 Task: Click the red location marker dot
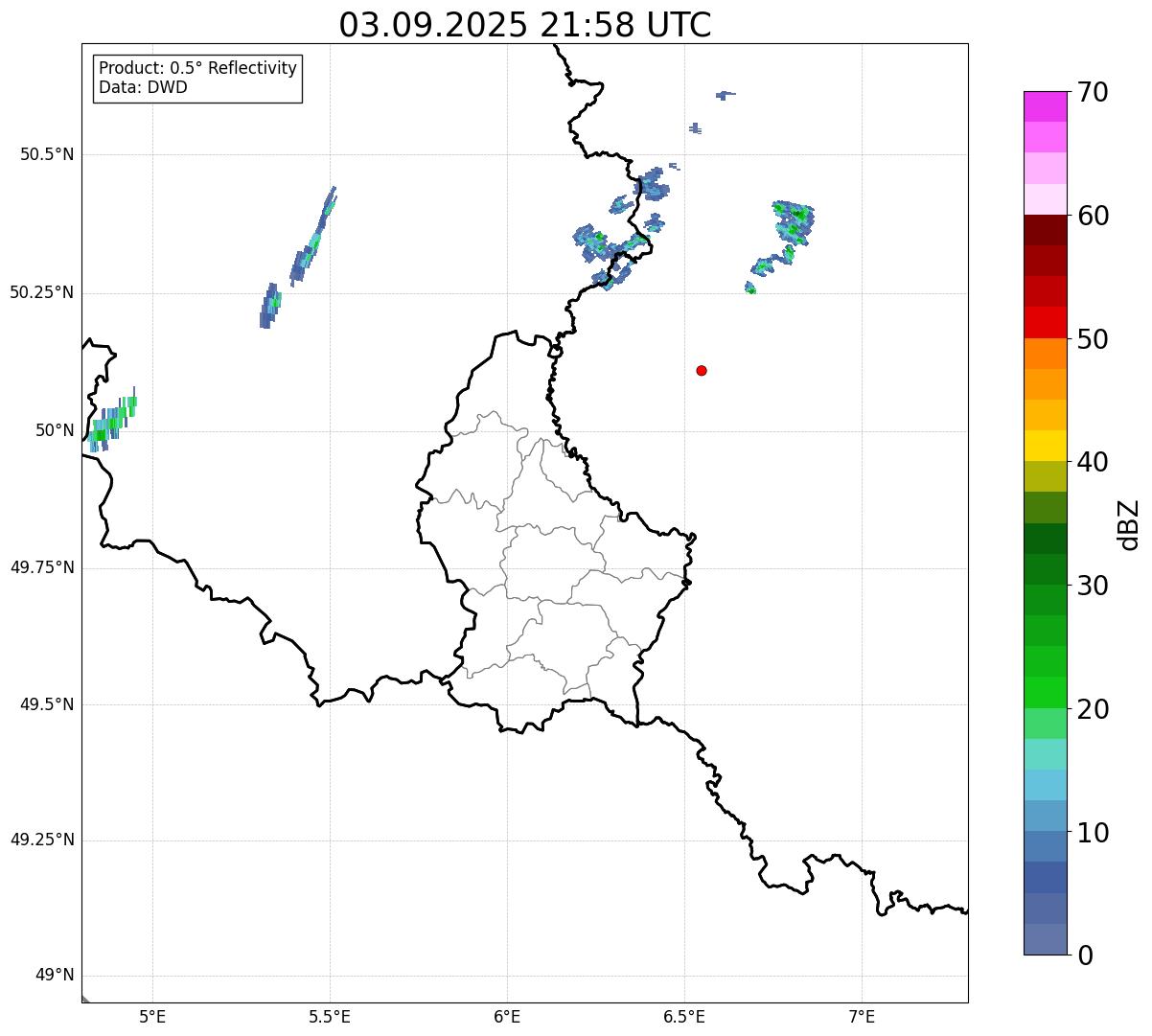tap(702, 370)
